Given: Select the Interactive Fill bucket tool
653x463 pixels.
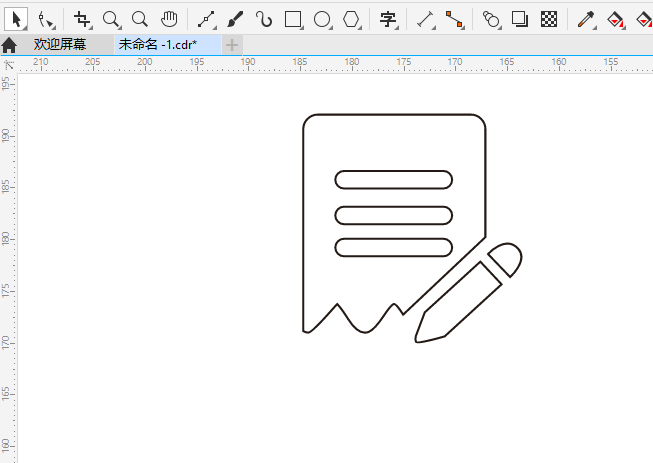Looking at the screenshot, I should point(616,20).
